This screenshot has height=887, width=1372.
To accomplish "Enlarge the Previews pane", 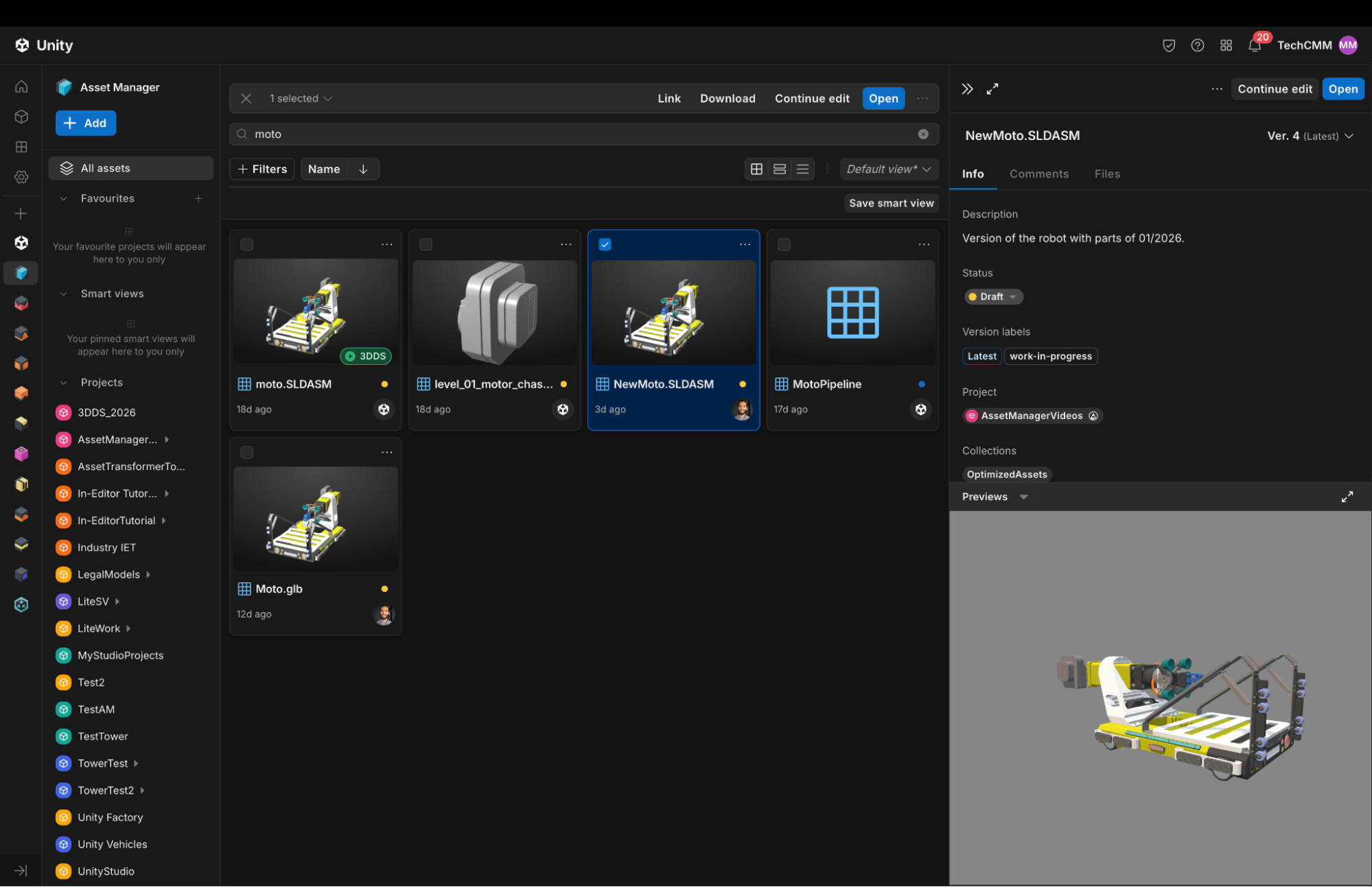I will [x=1347, y=497].
